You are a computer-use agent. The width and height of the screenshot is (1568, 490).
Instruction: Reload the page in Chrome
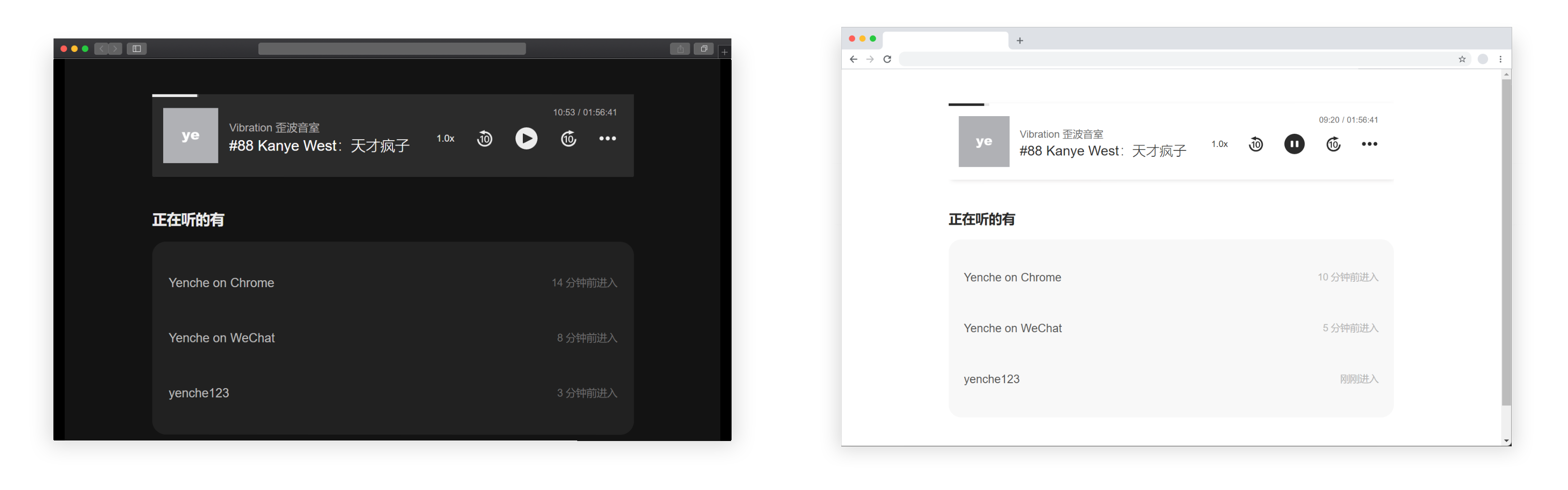pyautogui.click(x=887, y=59)
